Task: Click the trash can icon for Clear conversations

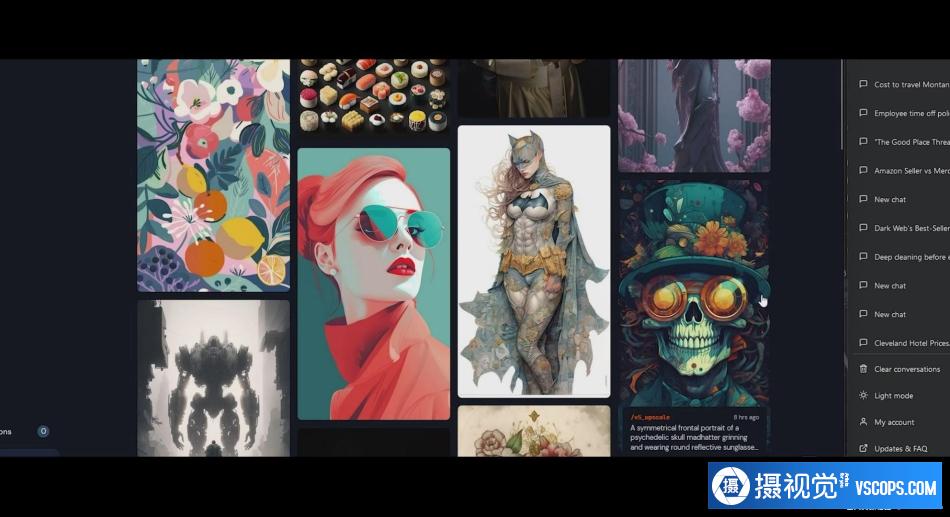Action: pos(863,369)
